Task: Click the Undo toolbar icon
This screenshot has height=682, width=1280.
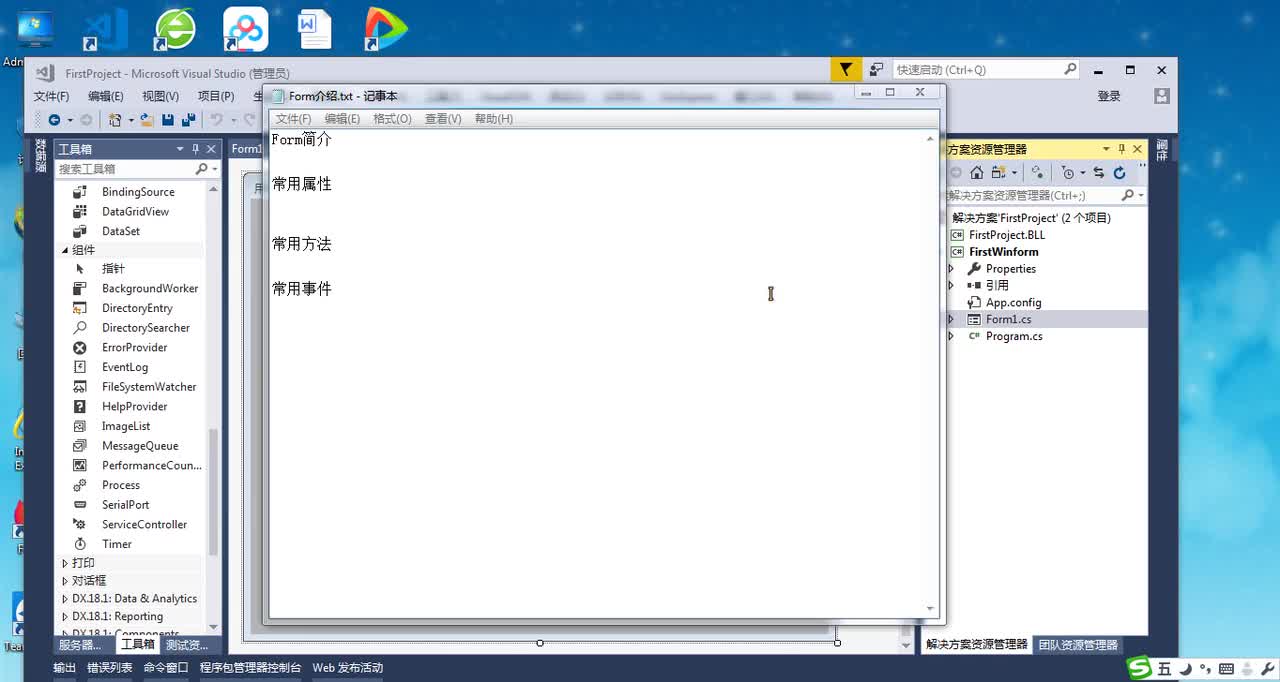Action: (215, 120)
